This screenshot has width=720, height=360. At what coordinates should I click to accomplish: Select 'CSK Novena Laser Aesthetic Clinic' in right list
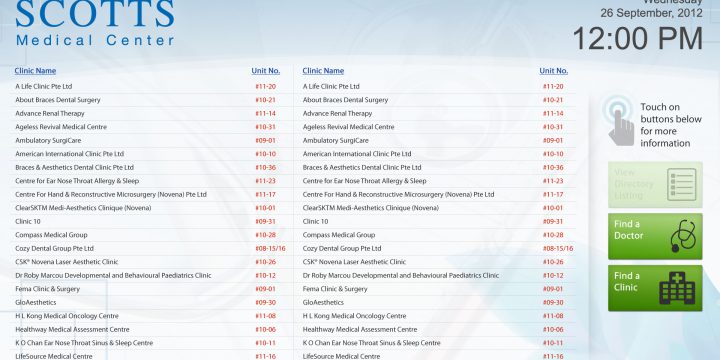[x=354, y=262]
